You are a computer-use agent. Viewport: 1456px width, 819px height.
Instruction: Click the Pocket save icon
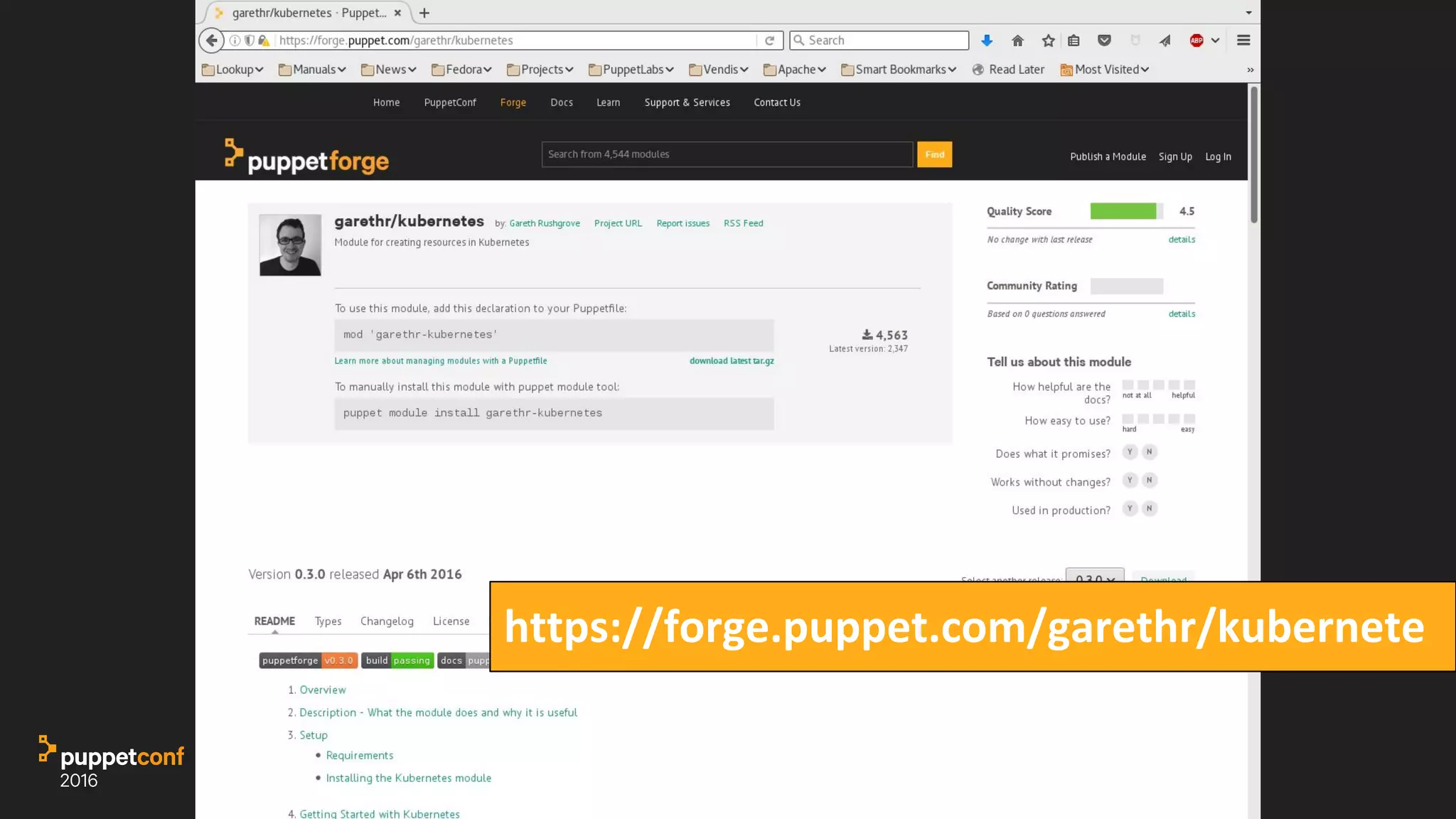[x=1104, y=41]
